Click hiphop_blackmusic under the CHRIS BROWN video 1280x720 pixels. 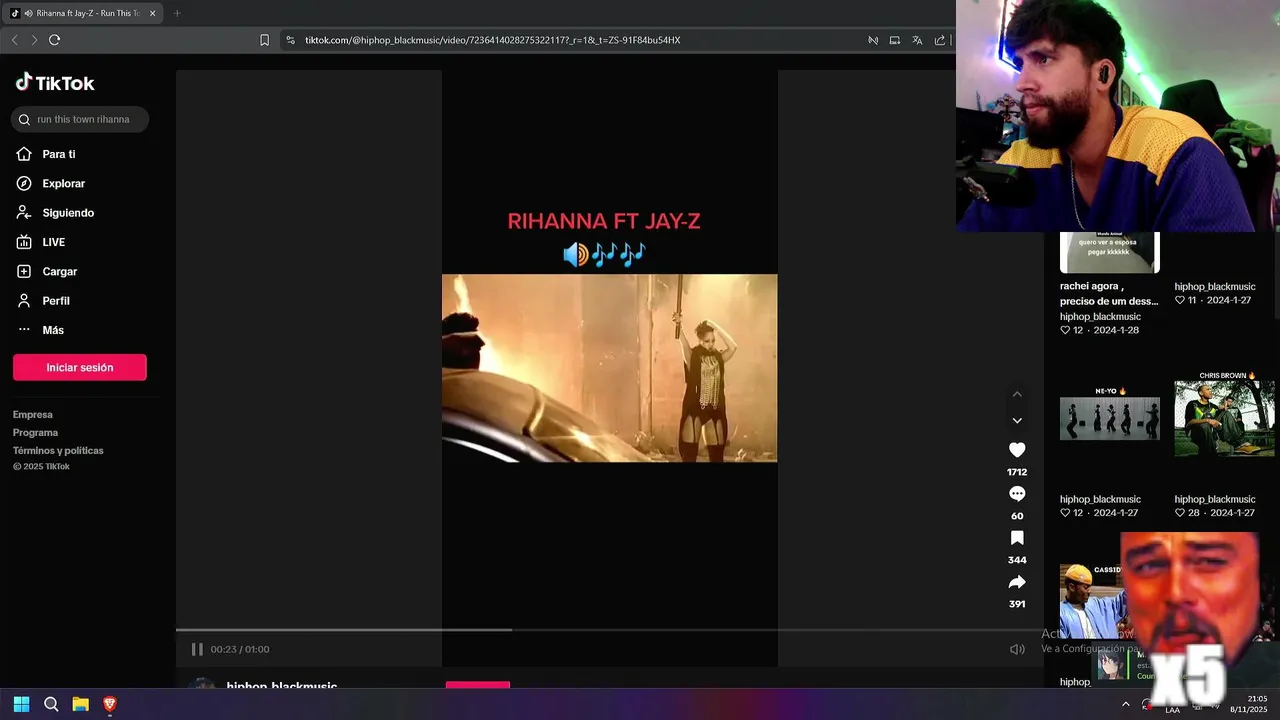point(1215,499)
